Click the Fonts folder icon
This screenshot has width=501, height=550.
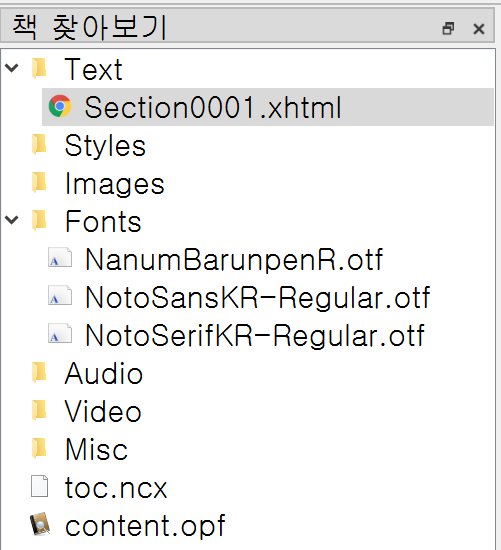[39, 220]
